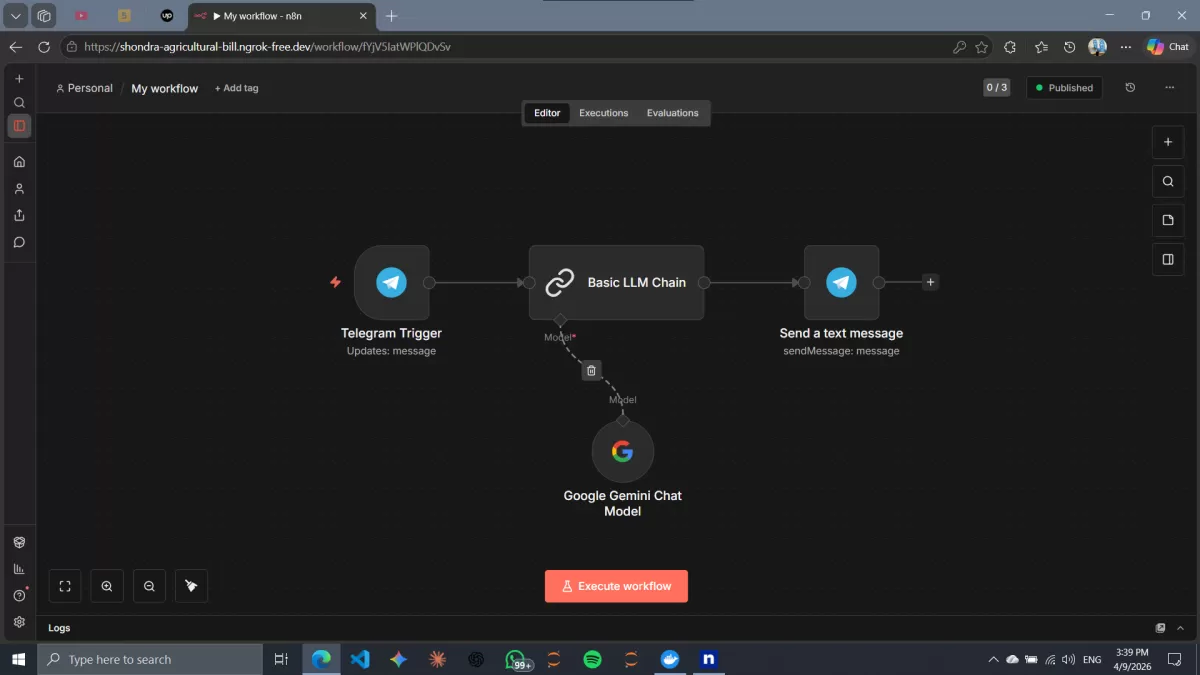Viewport: 1200px width, 675px height.
Task: Open the Google Gemini Chat Model node
Action: (x=623, y=451)
